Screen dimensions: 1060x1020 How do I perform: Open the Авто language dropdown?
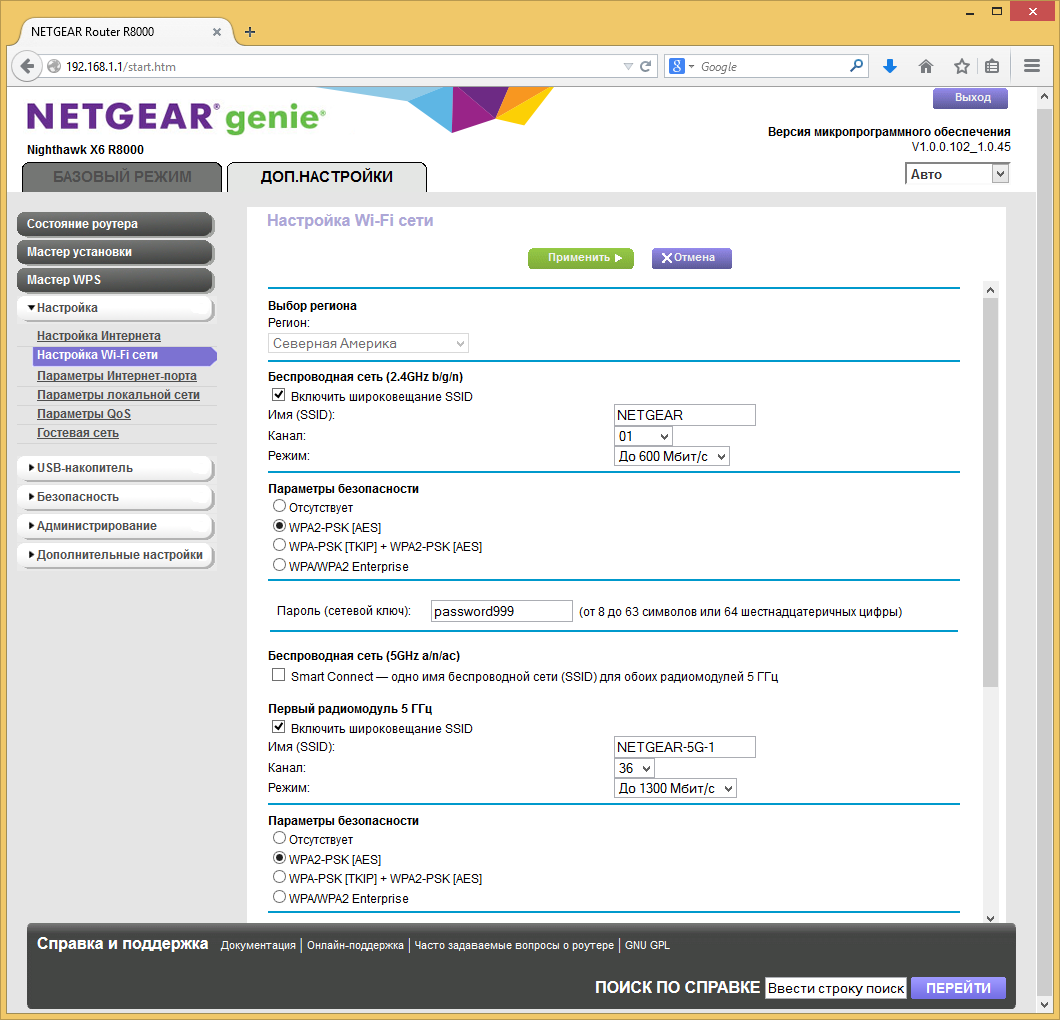click(957, 174)
